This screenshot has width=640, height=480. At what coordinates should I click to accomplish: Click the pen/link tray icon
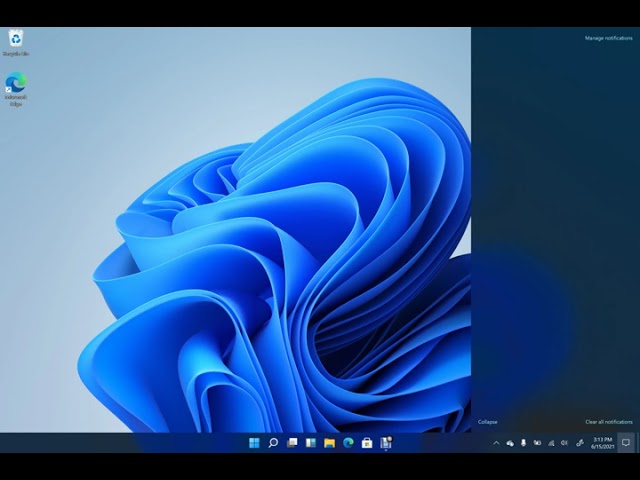(580, 443)
